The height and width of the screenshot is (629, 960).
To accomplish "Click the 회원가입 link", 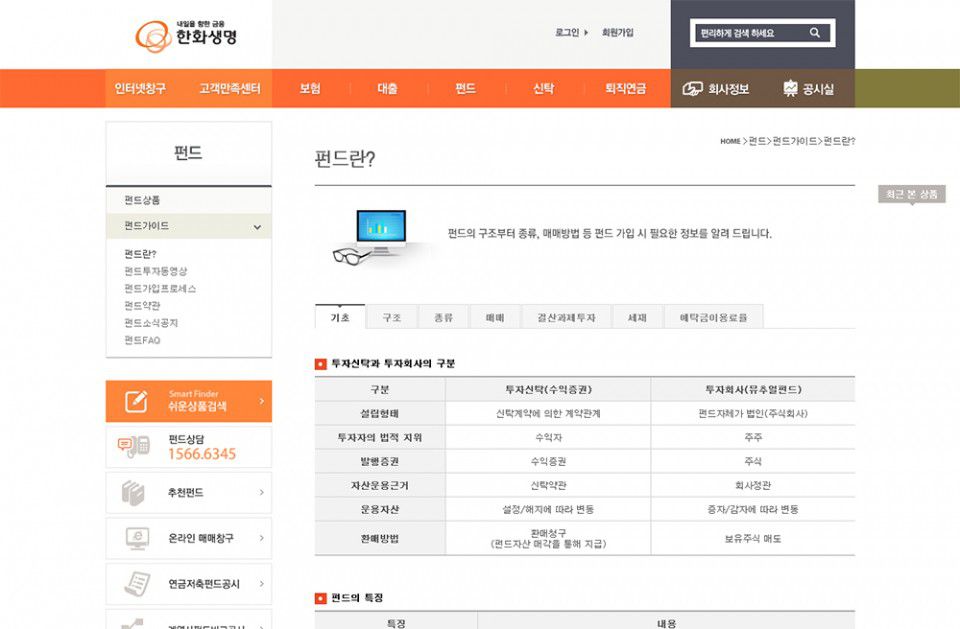I will 617,33.
